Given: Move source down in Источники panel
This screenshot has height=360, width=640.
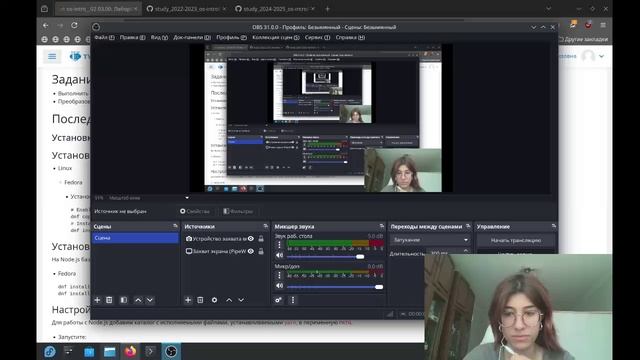Looking at the screenshot, I should tap(241, 300).
